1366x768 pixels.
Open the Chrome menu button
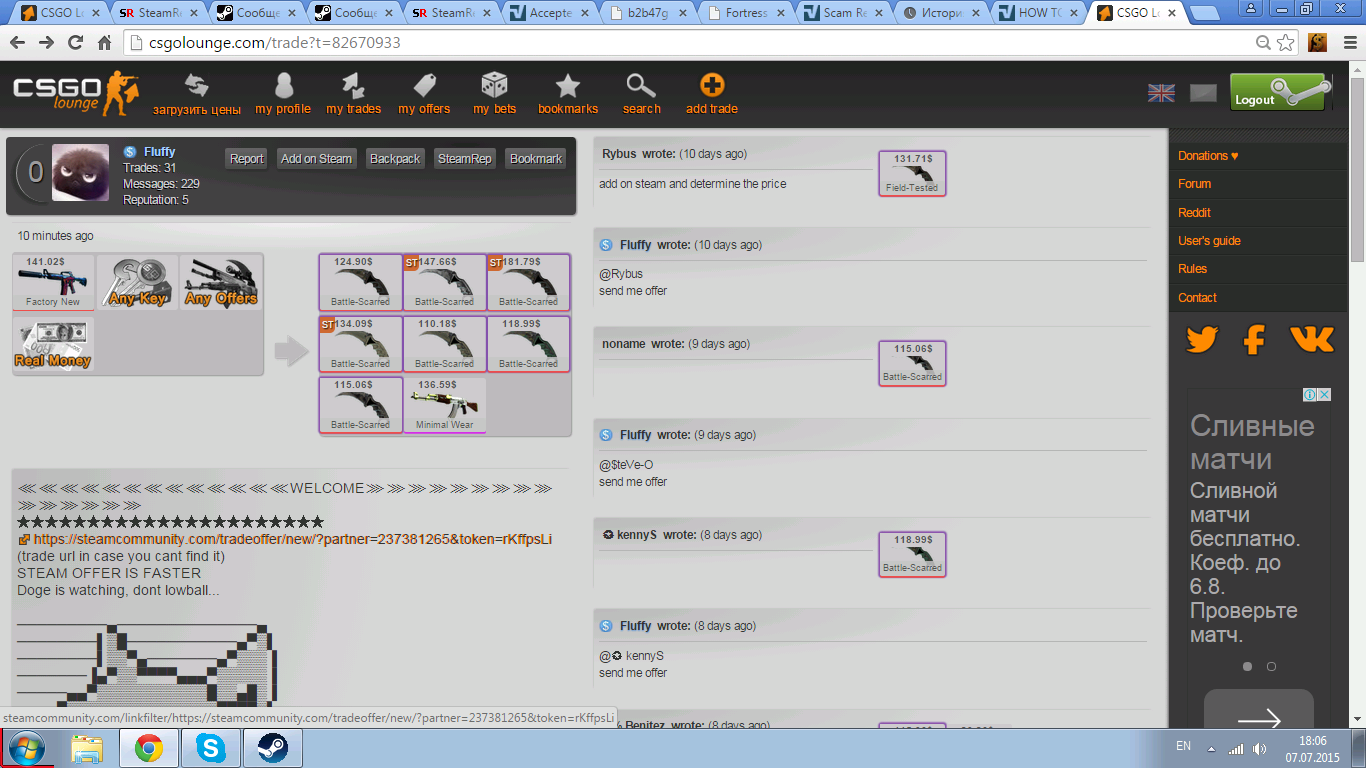click(x=1346, y=43)
